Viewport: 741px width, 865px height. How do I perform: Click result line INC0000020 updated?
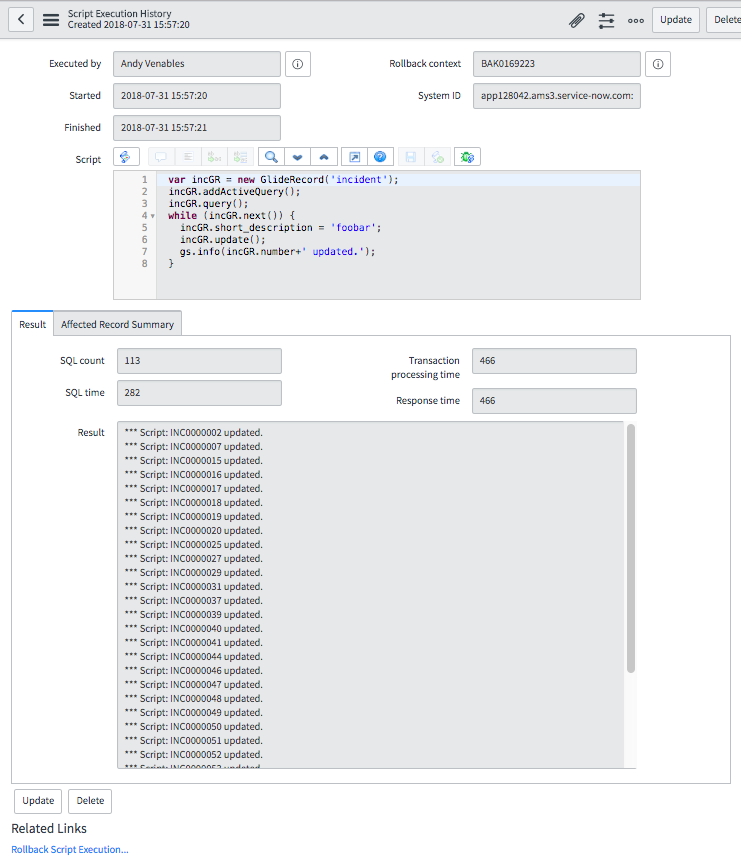pos(194,531)
